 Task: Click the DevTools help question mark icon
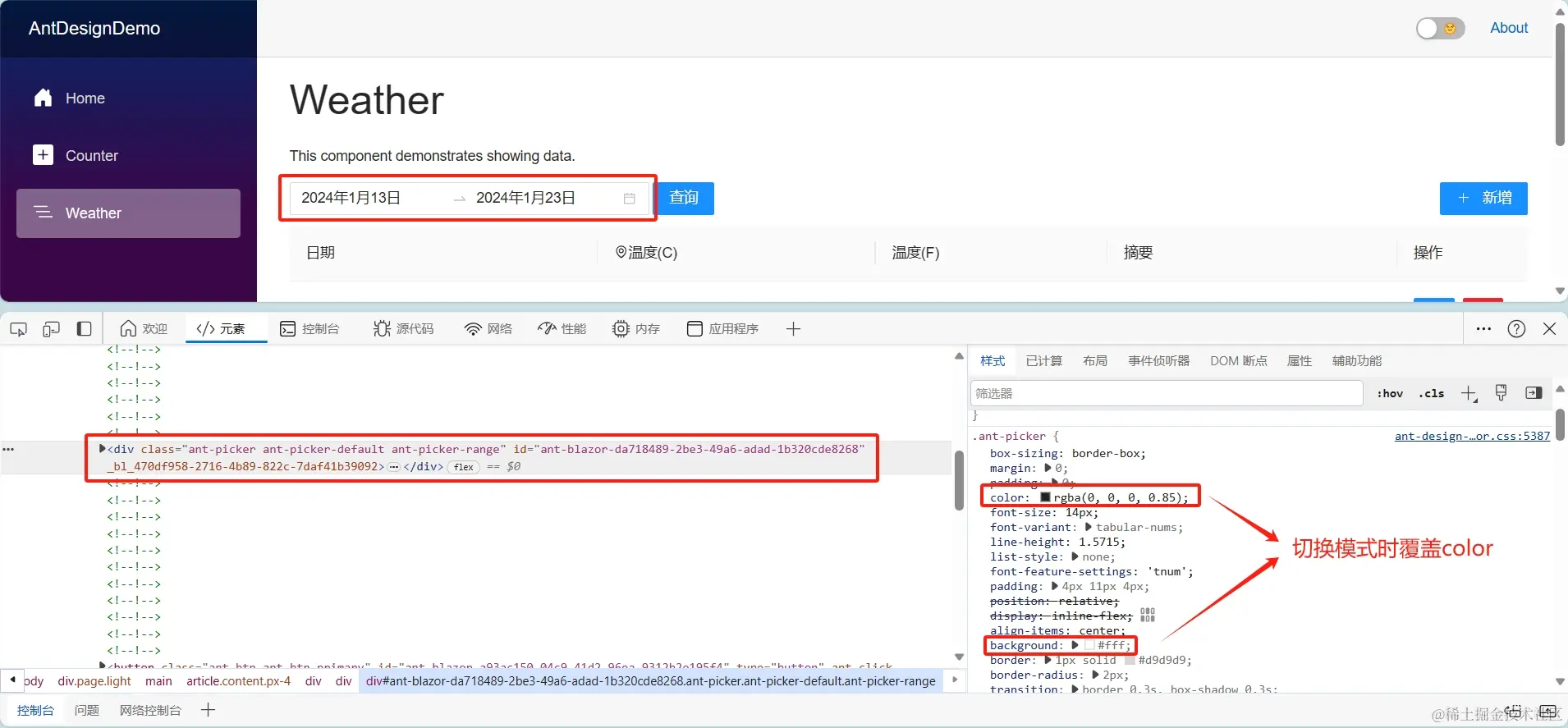[x=1516, y=329]
